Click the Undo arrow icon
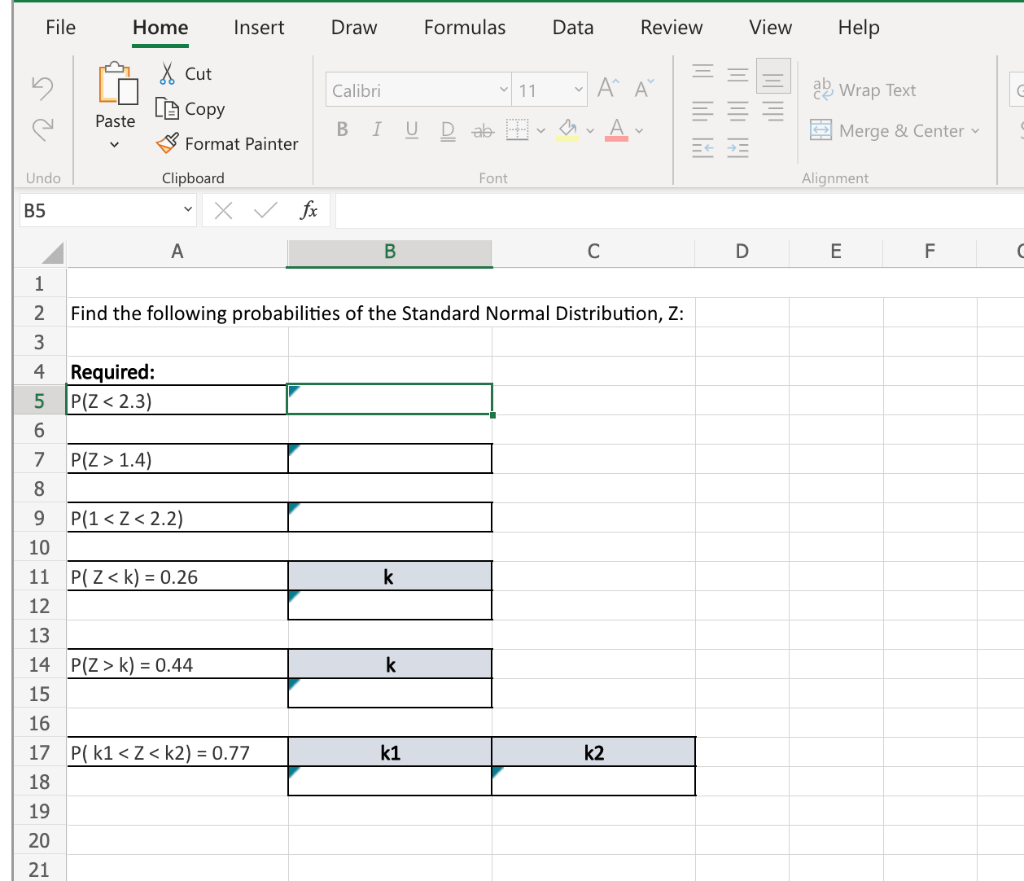1024x881 pixels. pos(42,88)
